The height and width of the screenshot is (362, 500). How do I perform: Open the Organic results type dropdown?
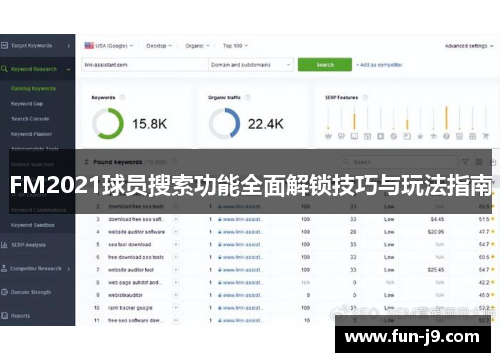[x=197, y=46]
